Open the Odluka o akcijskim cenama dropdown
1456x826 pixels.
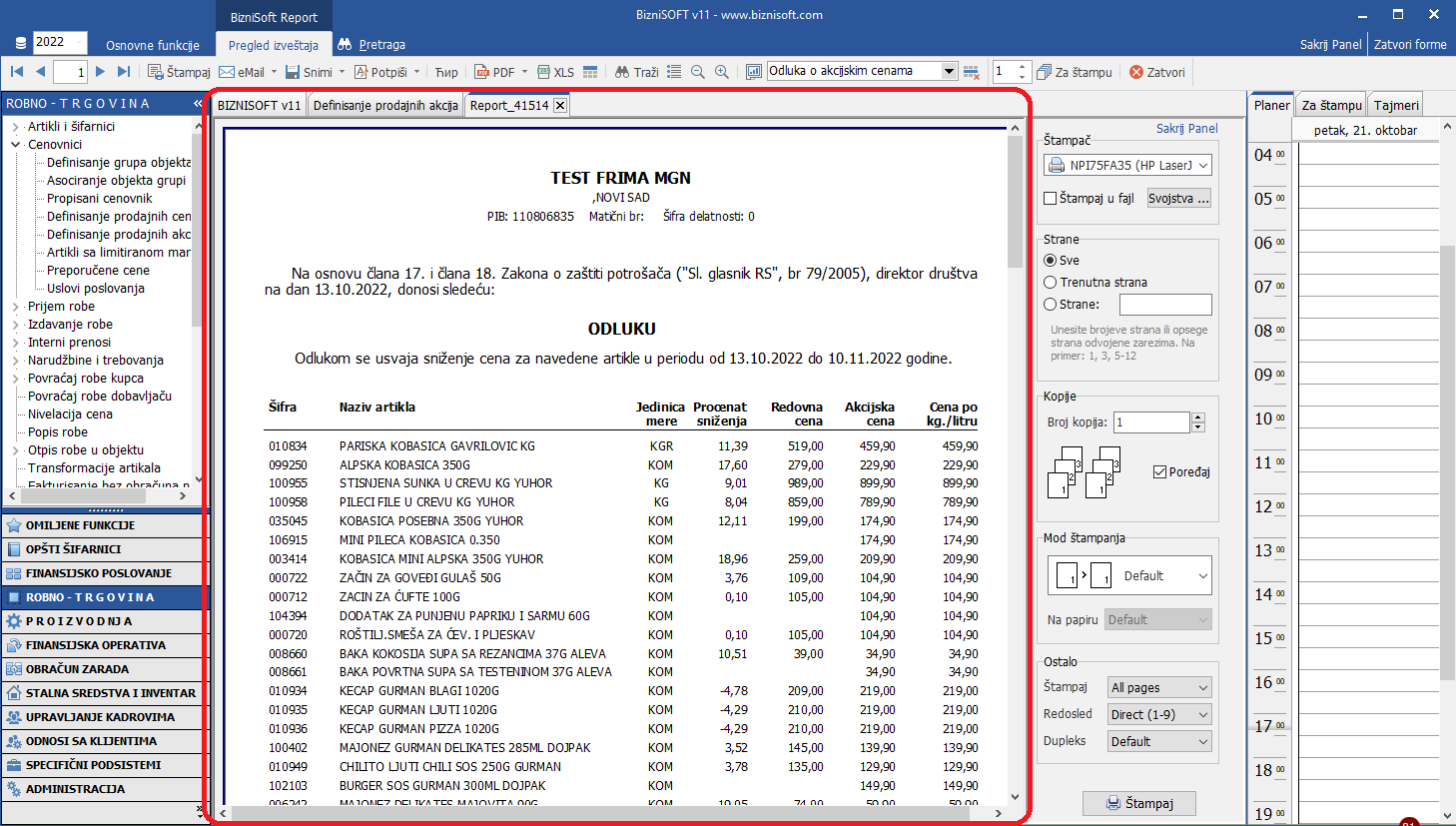950,71
